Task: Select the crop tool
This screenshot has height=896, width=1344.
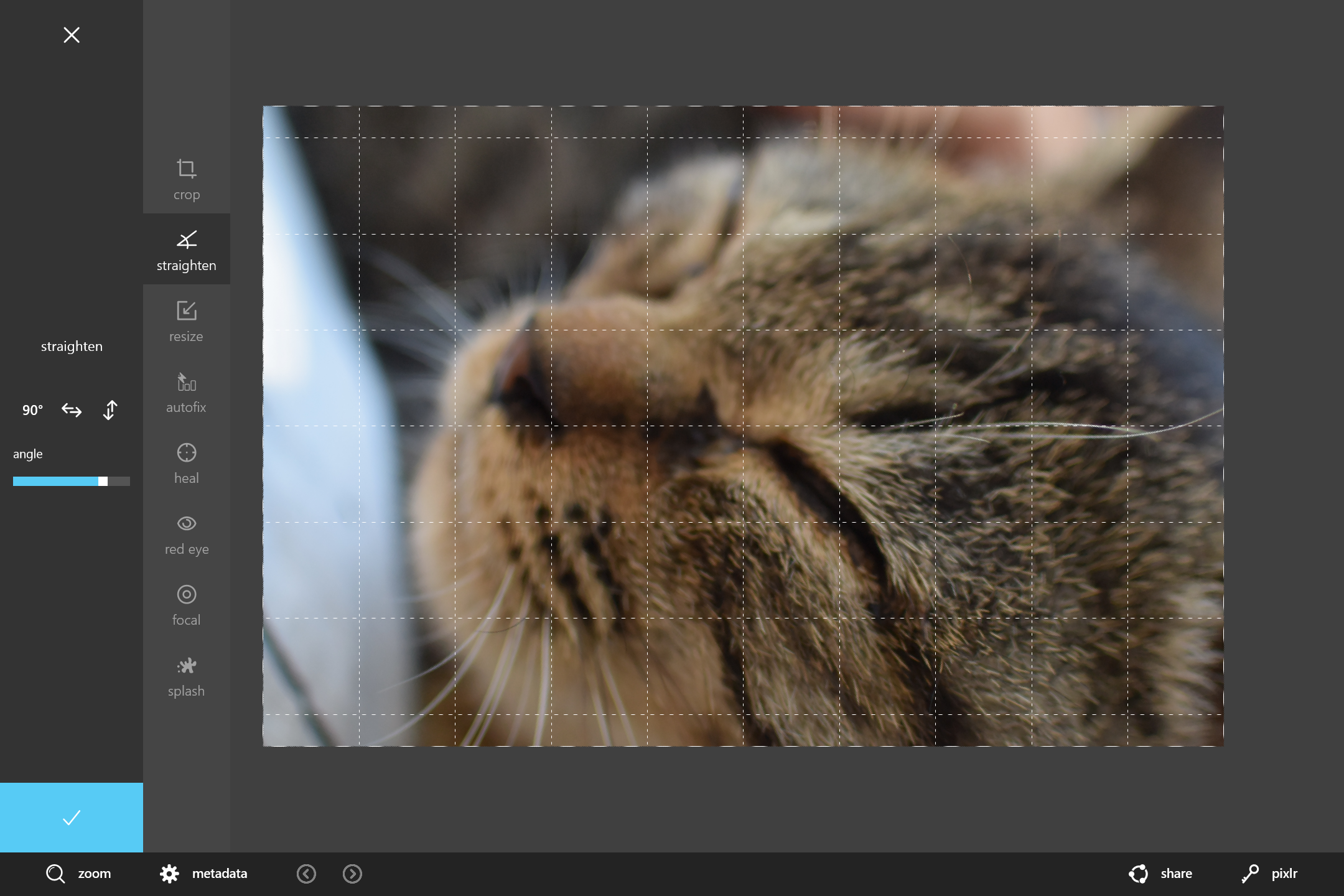Action: 186,179
